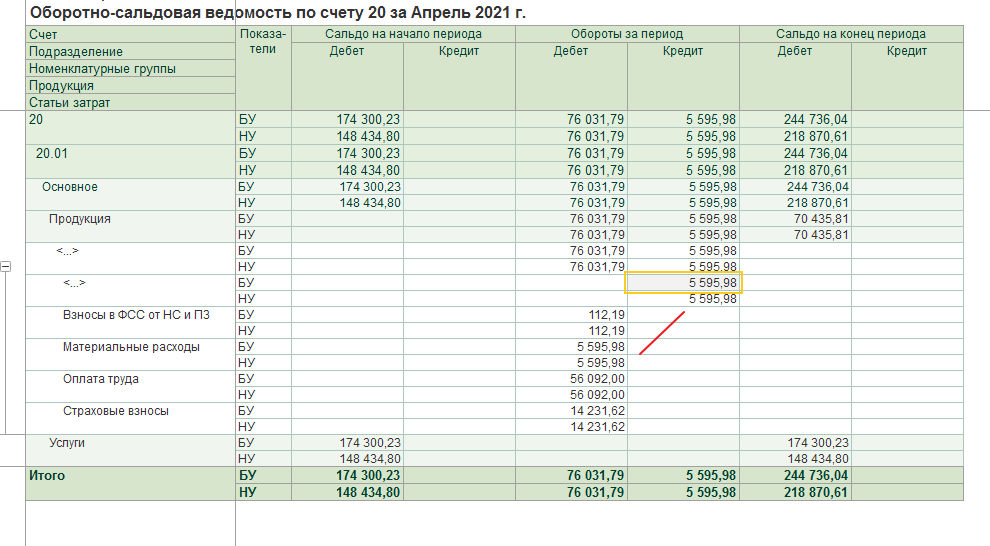Screen dimensions: 990x546
Task: Select the 56 092,00 БУ debit amount
Action: click(x=597, y=379)
